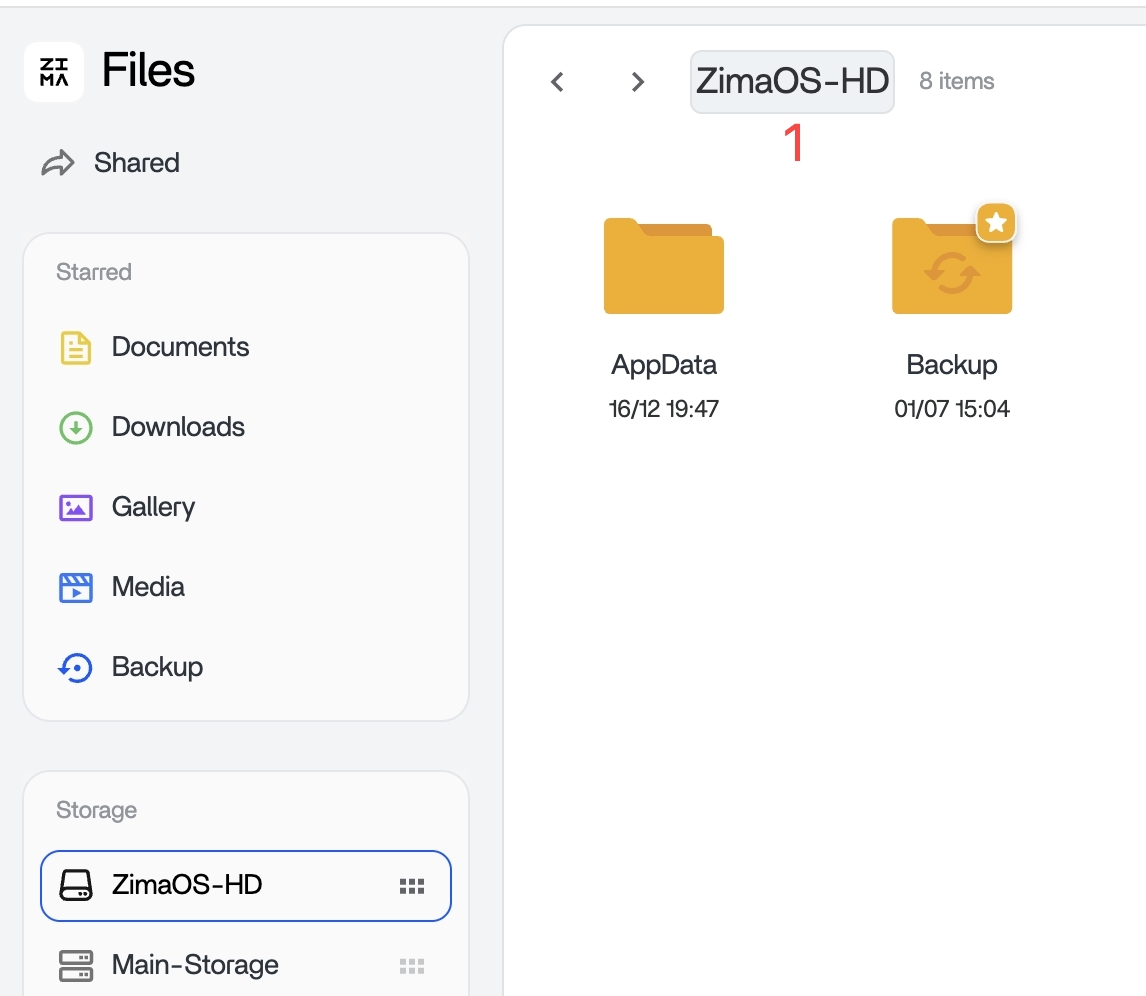Click the ZimaOS-HD drive icon
The height and width of the screenshot is (996, 1146).
pyautogui.click(x=76, y=885)
